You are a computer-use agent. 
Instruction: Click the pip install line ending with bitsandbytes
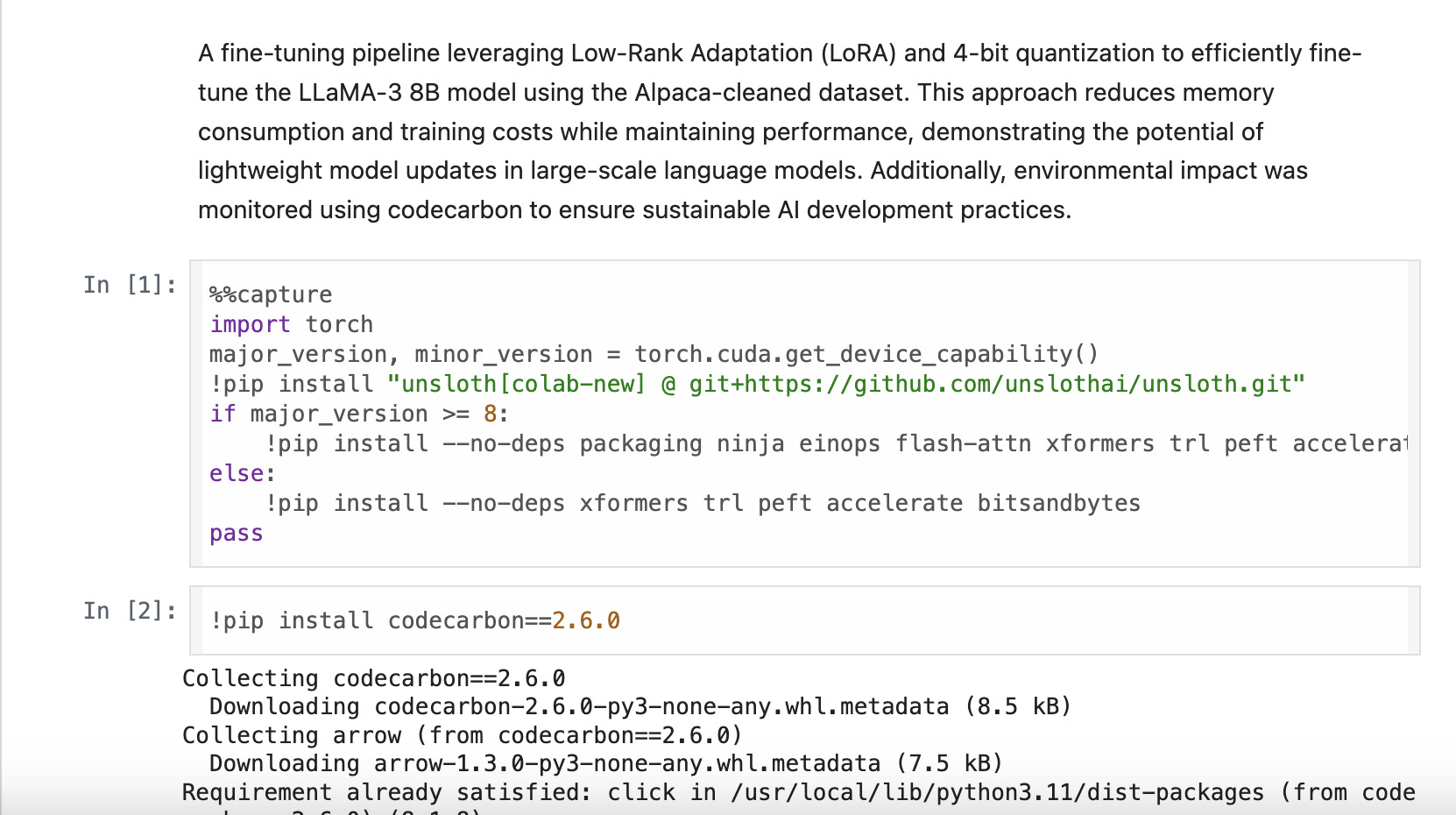[701, 503]
